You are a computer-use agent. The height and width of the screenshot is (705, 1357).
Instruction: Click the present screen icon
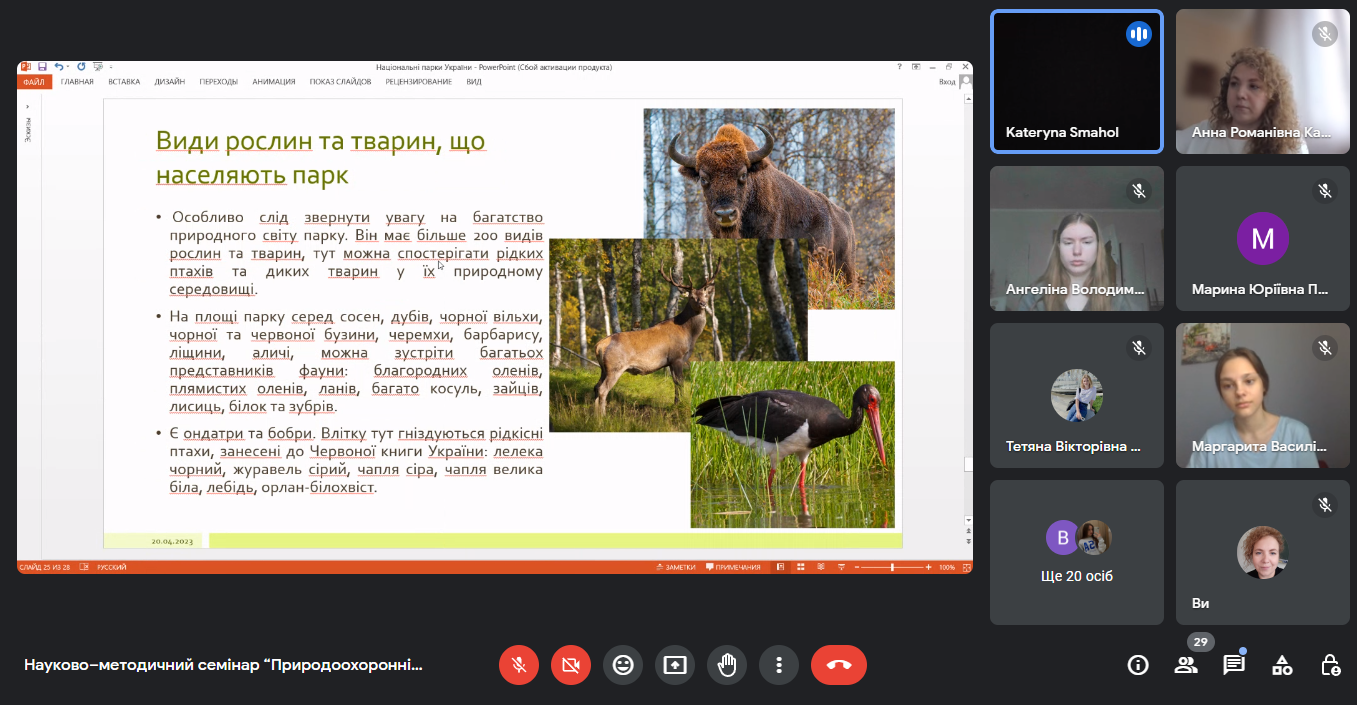(x=675, y=665)
